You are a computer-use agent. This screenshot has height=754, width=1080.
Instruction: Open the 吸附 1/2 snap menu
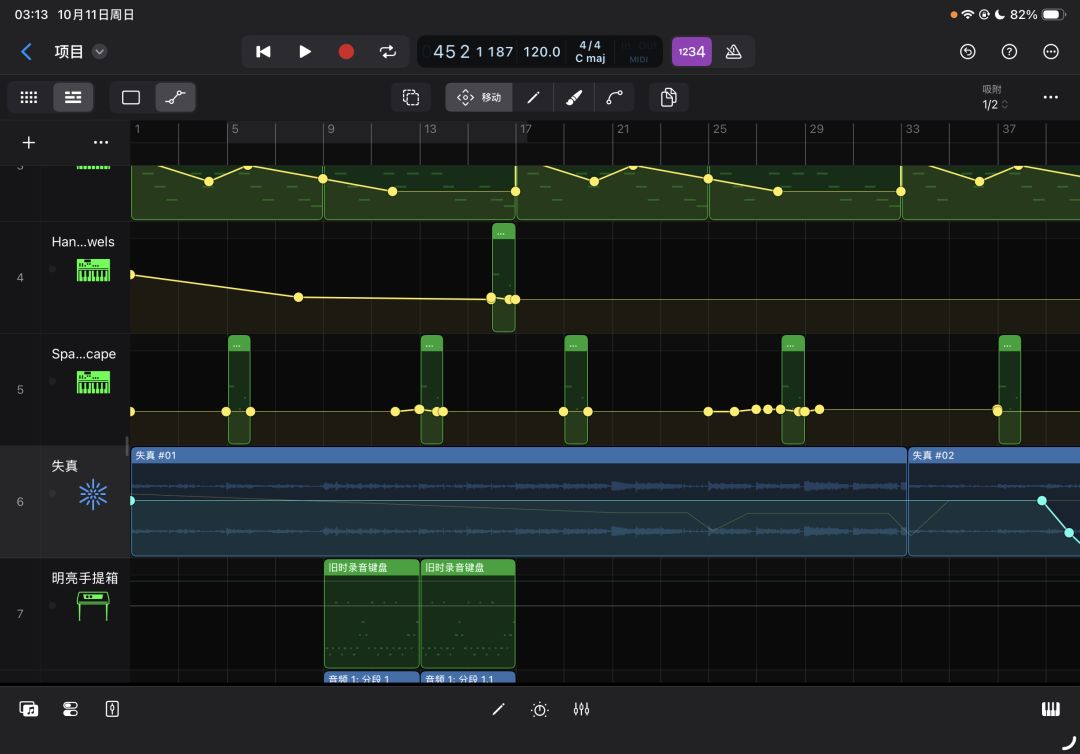click(994, 97)
